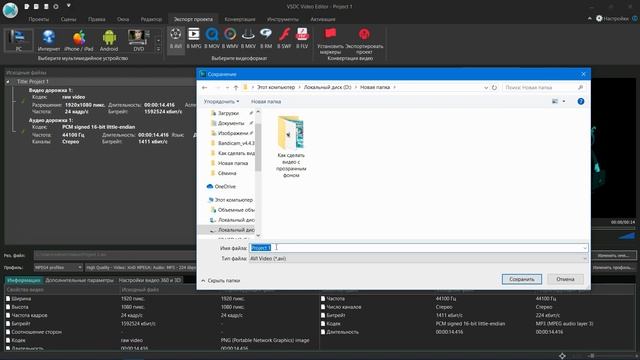Screen dimensions: 640x360
Task: Select the AVI video format
Action: (x=176, y=39)
